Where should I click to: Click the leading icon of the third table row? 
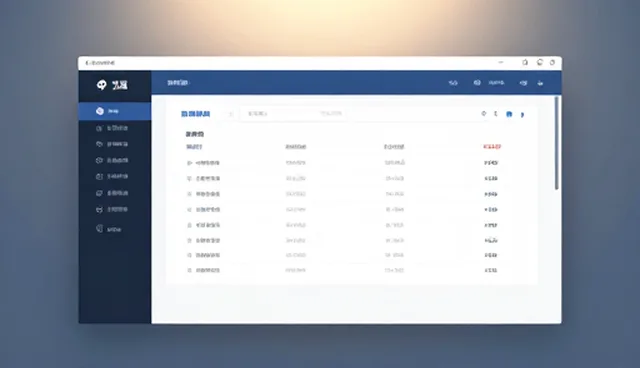pyautogui.click(x=189, y=194)
